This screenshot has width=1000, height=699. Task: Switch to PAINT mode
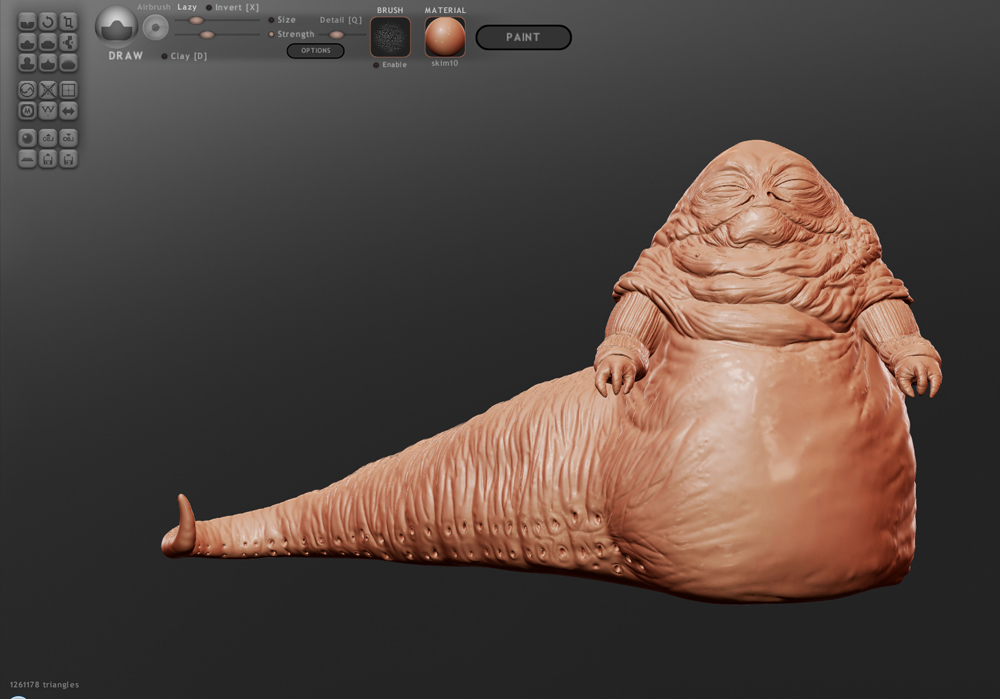[523, 37]
